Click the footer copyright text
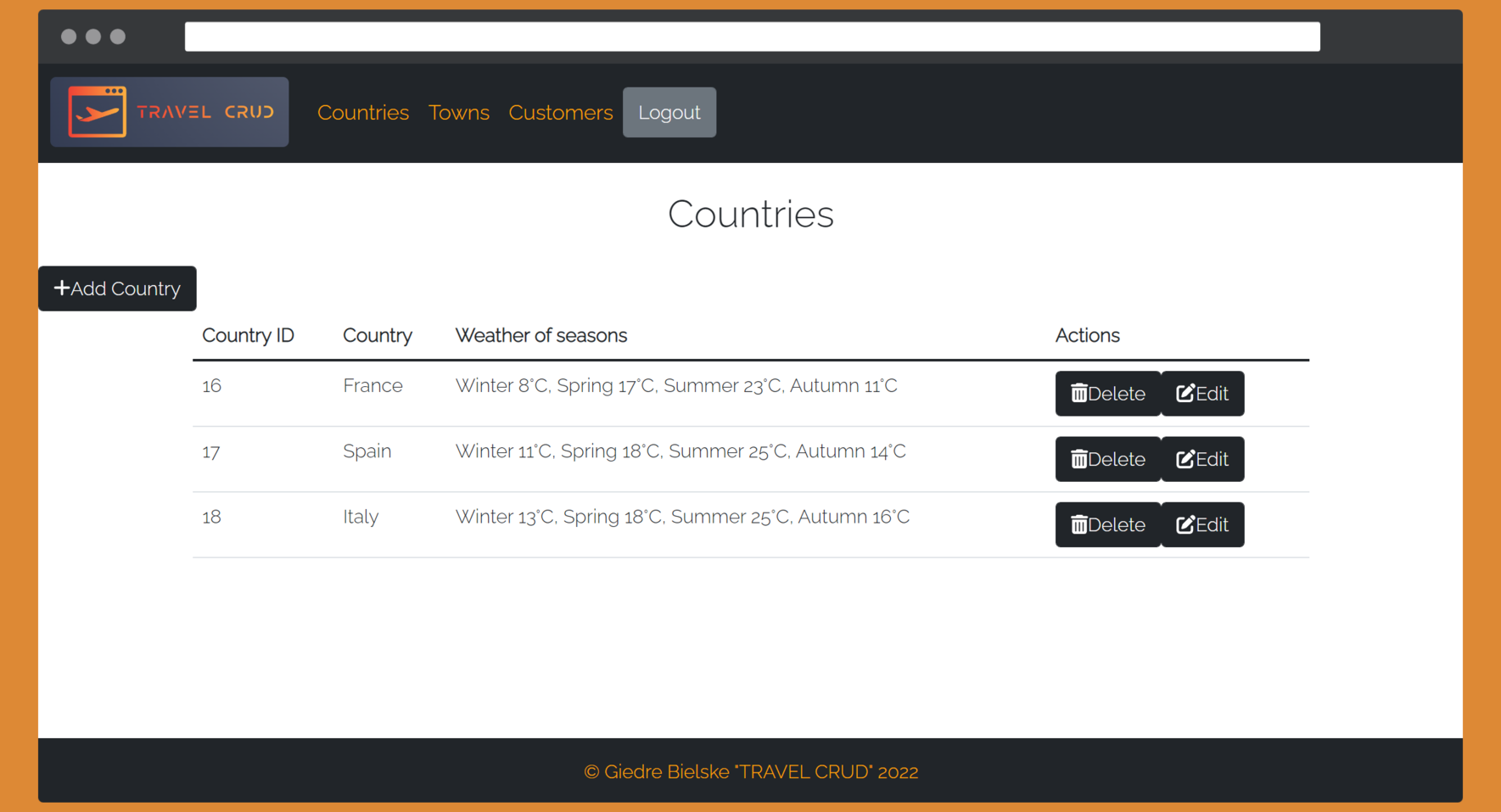Viewport: 1501px width, 812px height. [x=750, y=772]
